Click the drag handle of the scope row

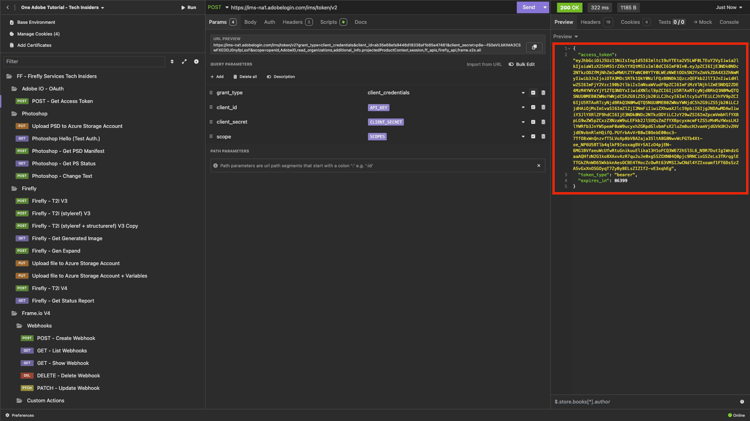[211, 137]
